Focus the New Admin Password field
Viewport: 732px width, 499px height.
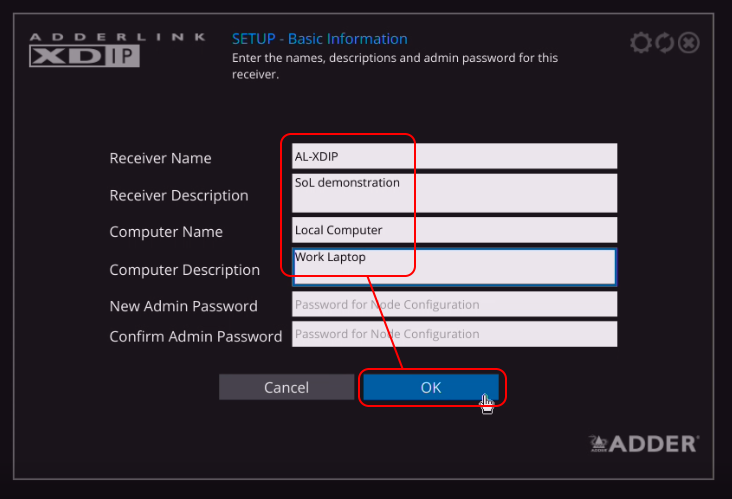click(454, 304)
